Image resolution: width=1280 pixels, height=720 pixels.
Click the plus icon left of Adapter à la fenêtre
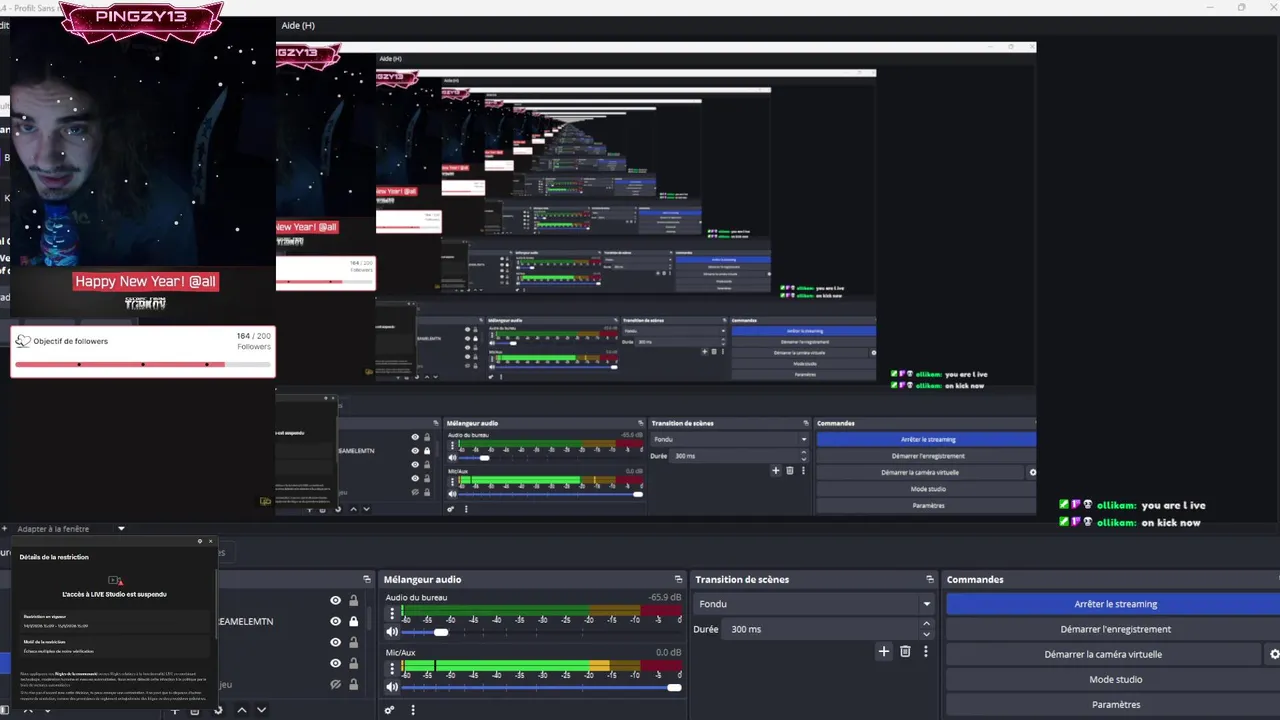click(5, 528)
